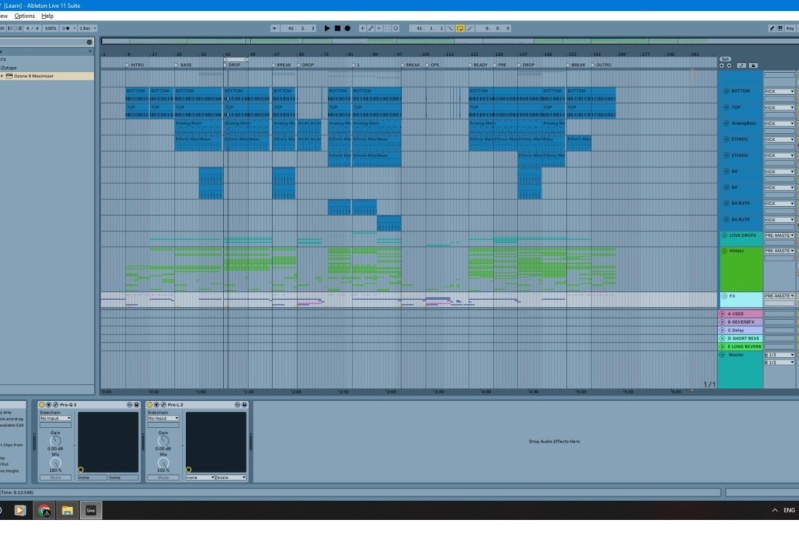Open Chrome from the Windows taskbar
The image size is (799, 540).
(x=44, y=510)
